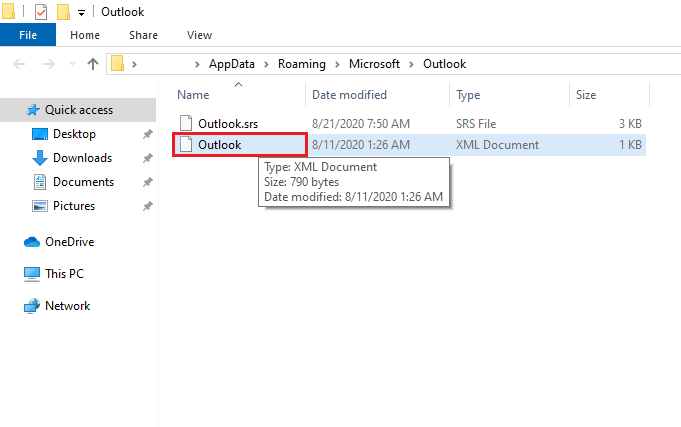Select Quick access in the navigation pane

tap(78, 110)
